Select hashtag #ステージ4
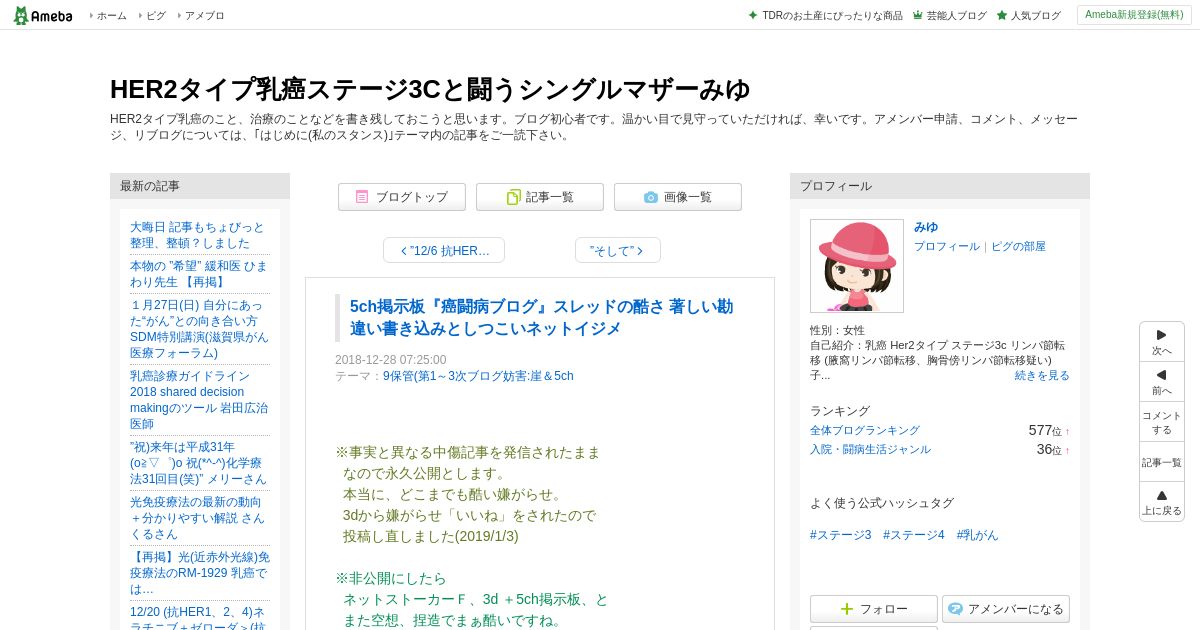 point(914,535)
